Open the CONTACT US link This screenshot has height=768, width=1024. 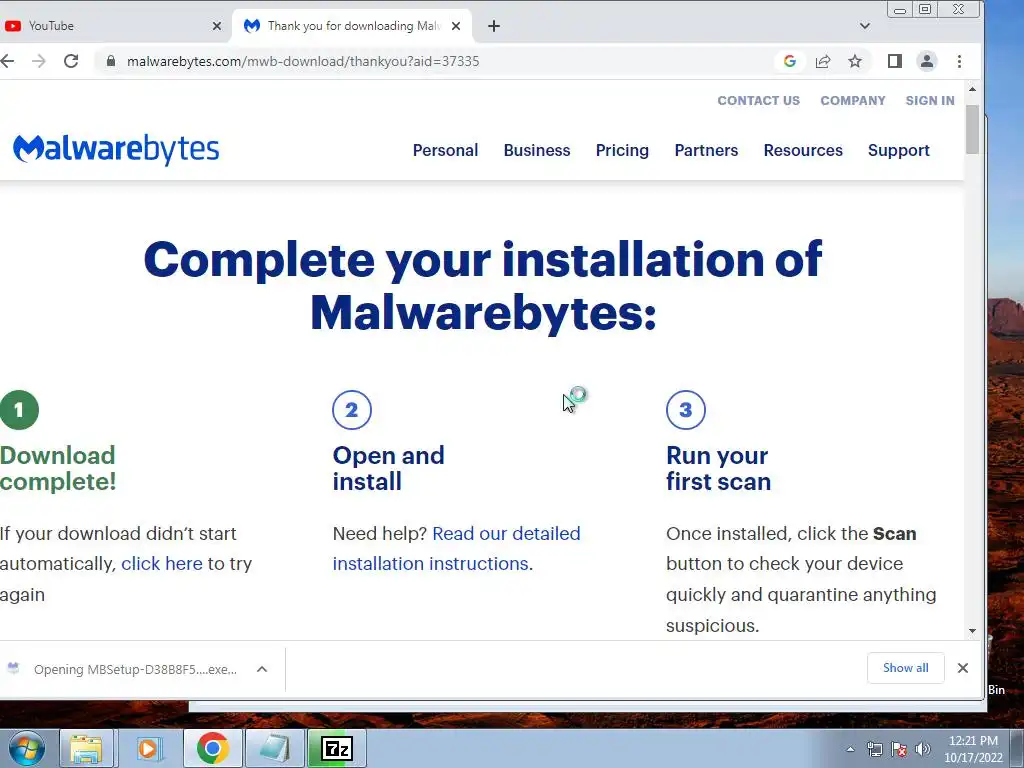(x=758, y=101)
